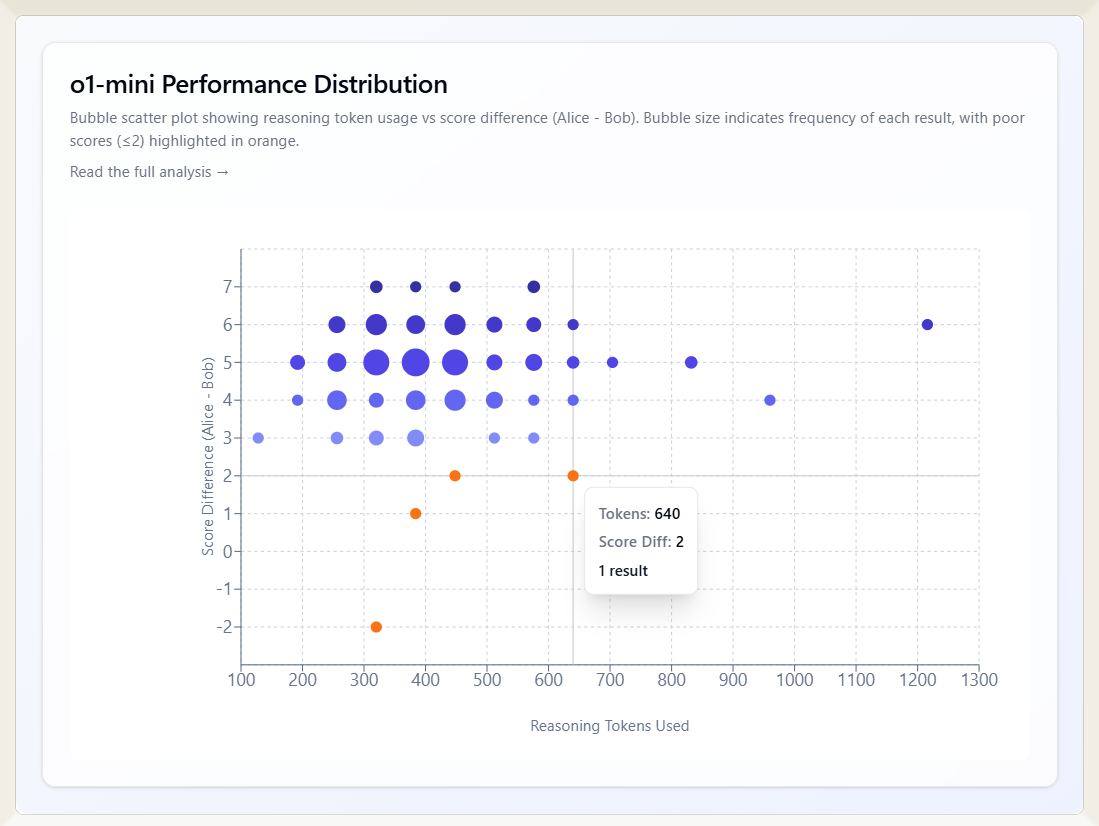
Task: Click the rightmost bubble in the score 7 row
Action: pos(534,287)
